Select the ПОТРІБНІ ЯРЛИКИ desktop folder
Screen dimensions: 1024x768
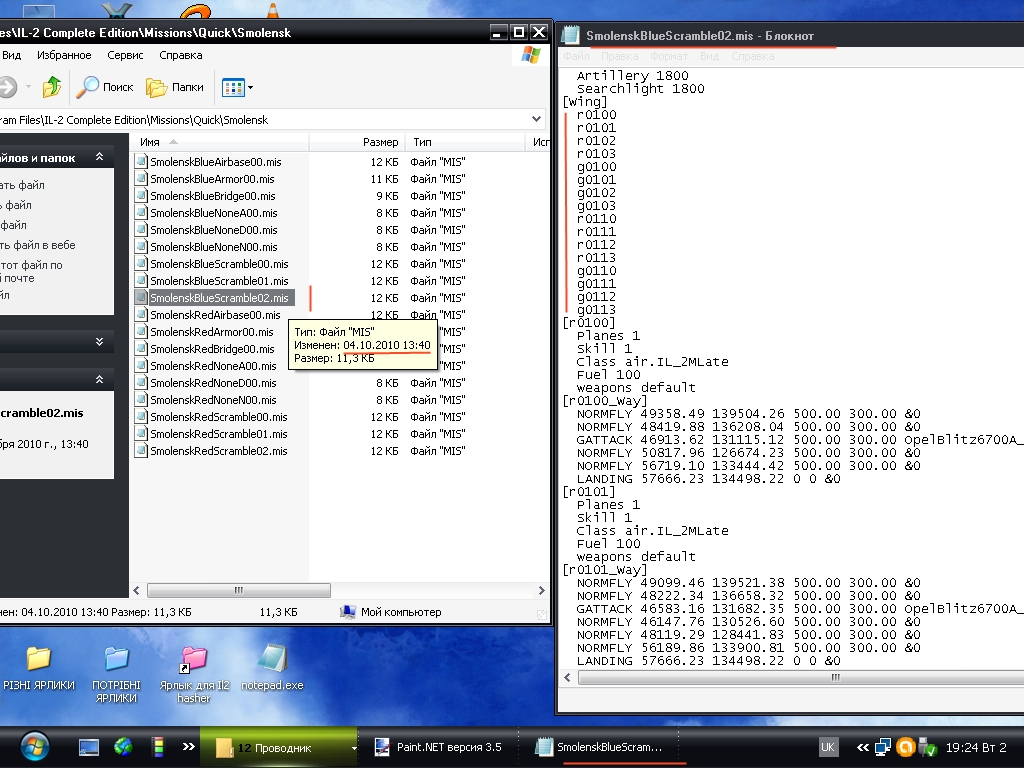[x=116, y=660]
